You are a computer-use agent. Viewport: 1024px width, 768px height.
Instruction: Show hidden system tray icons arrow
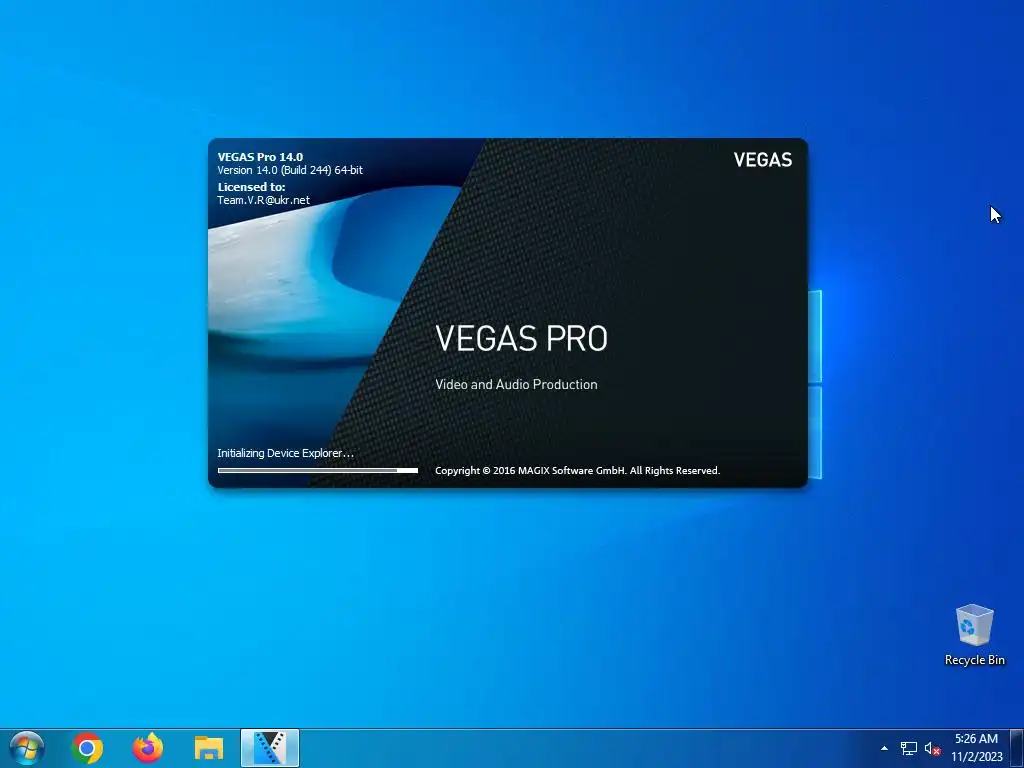coord(884,748)
